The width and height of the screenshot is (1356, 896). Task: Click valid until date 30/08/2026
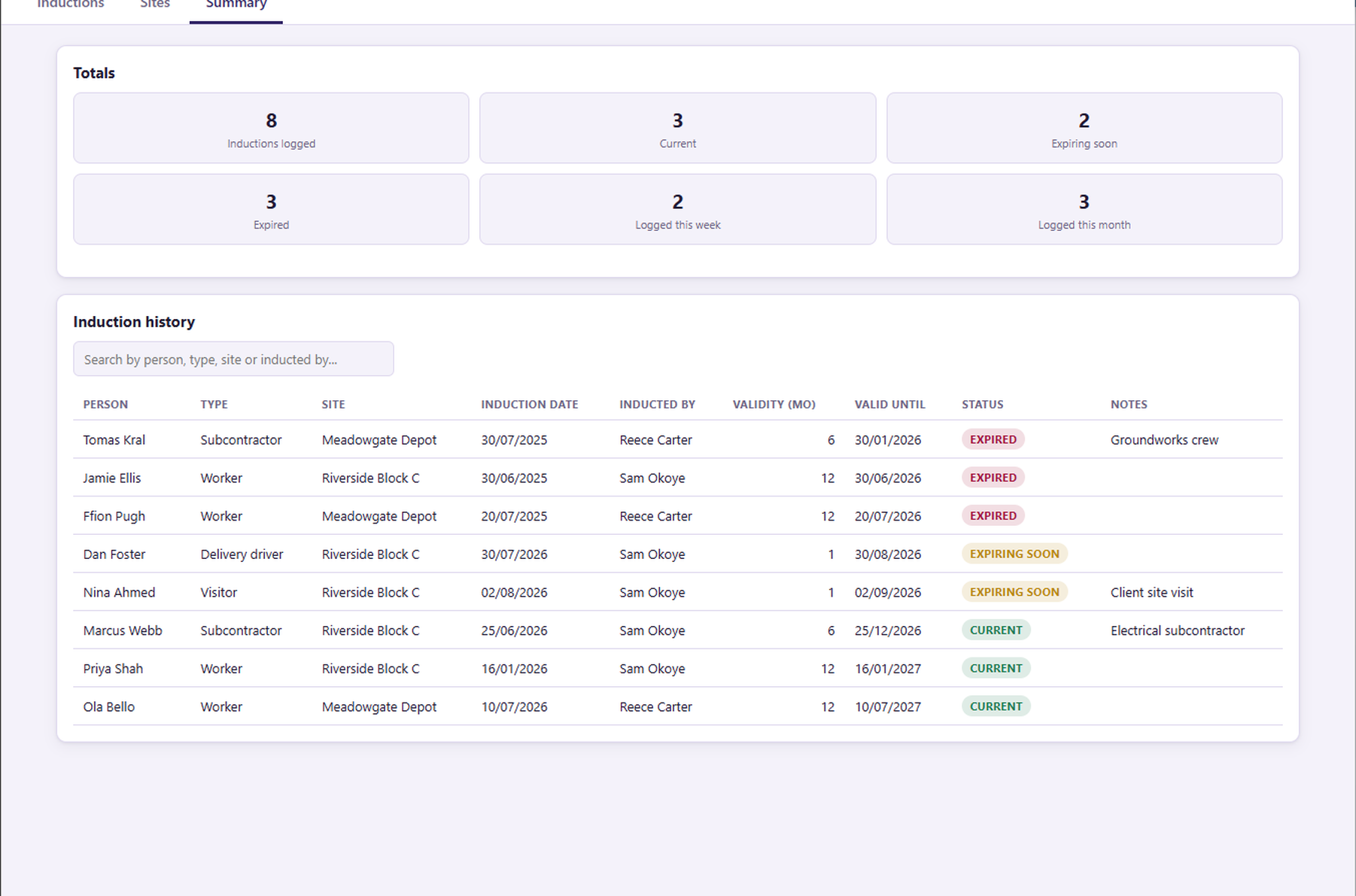[887, 554]
